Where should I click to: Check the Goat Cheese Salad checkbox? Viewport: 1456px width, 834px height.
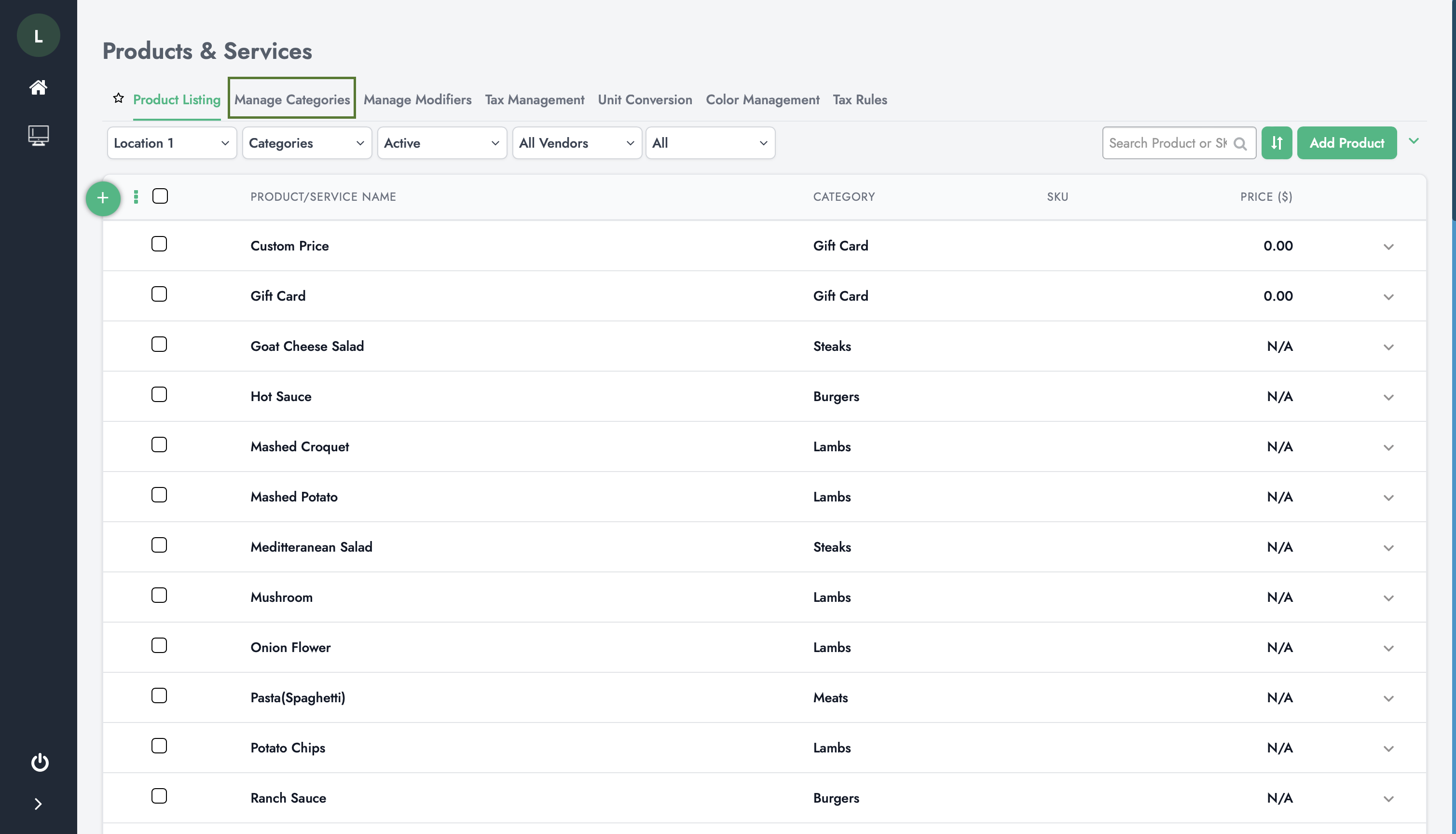(159, 344)
